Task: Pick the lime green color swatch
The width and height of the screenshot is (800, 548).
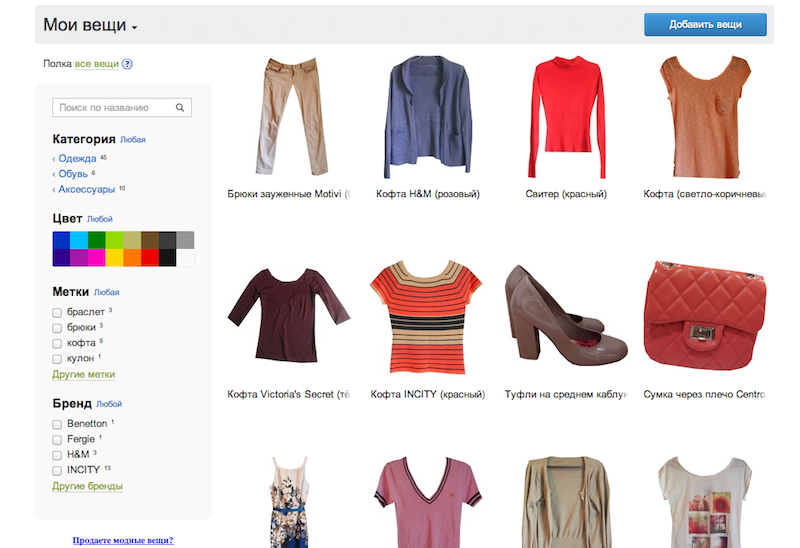Action: point(114,240)
